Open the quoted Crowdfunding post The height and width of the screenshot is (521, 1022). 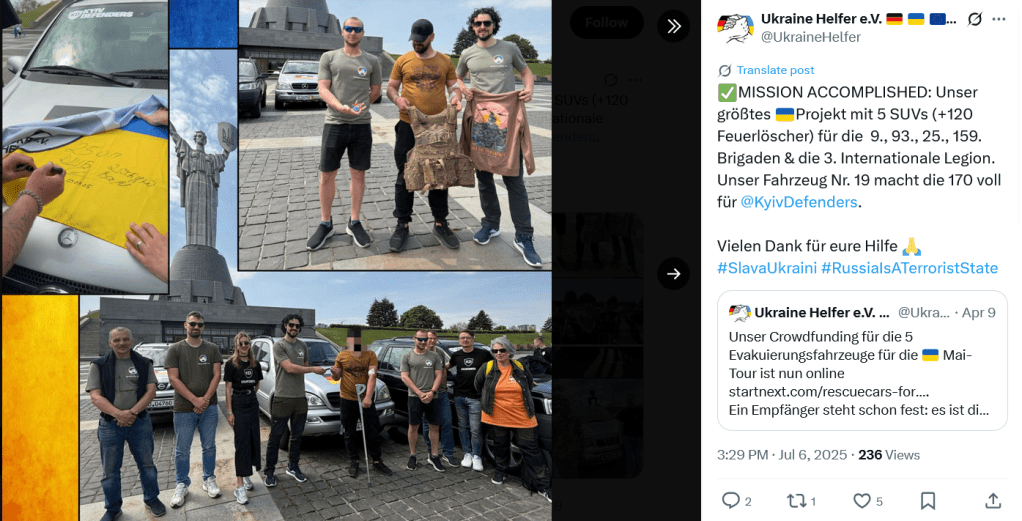862,361
